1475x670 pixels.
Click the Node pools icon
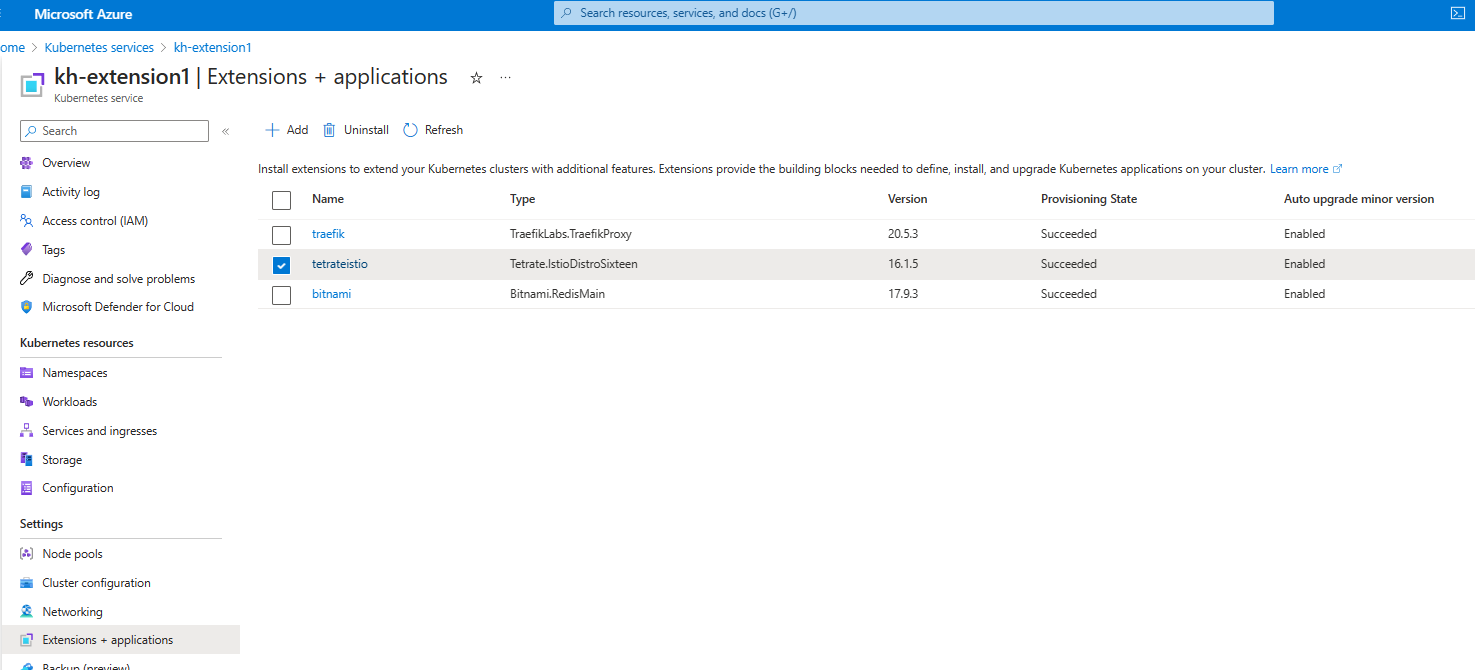[x=27, y=554]
